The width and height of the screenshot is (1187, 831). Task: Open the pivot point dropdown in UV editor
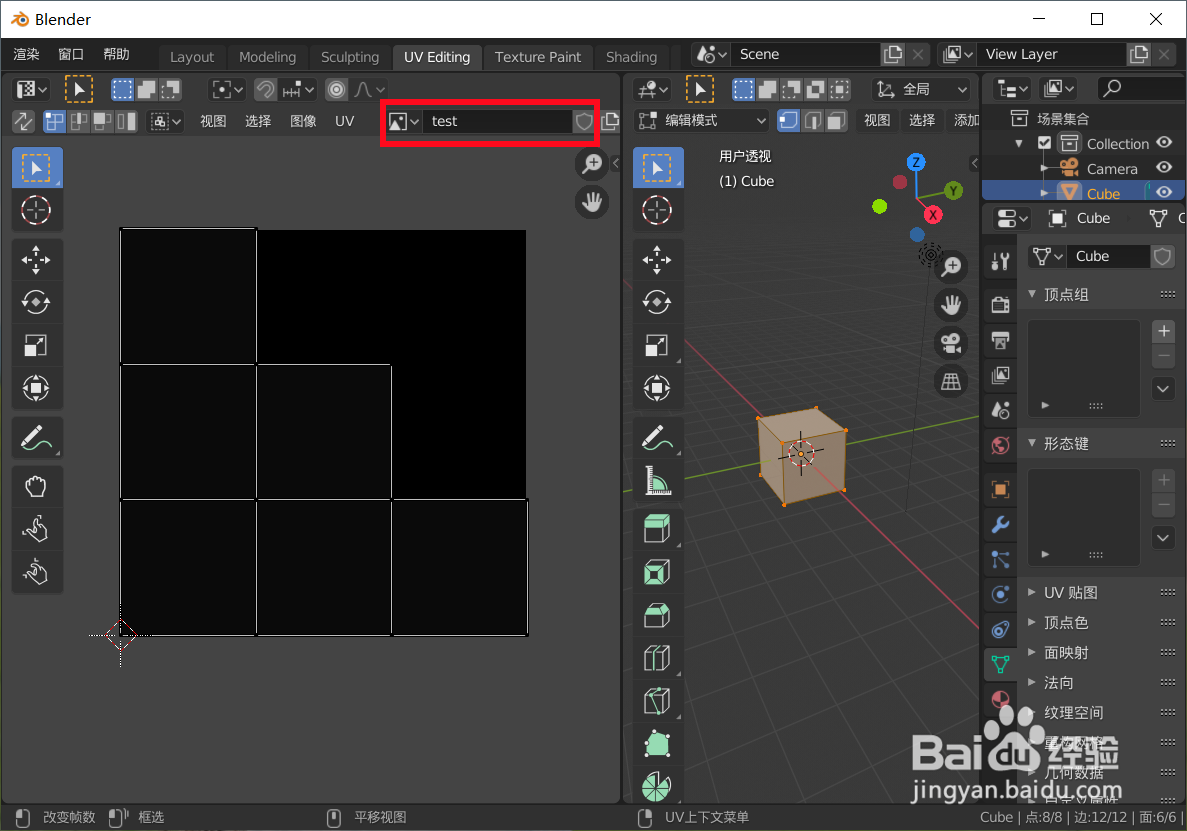[x=227, y=89]
